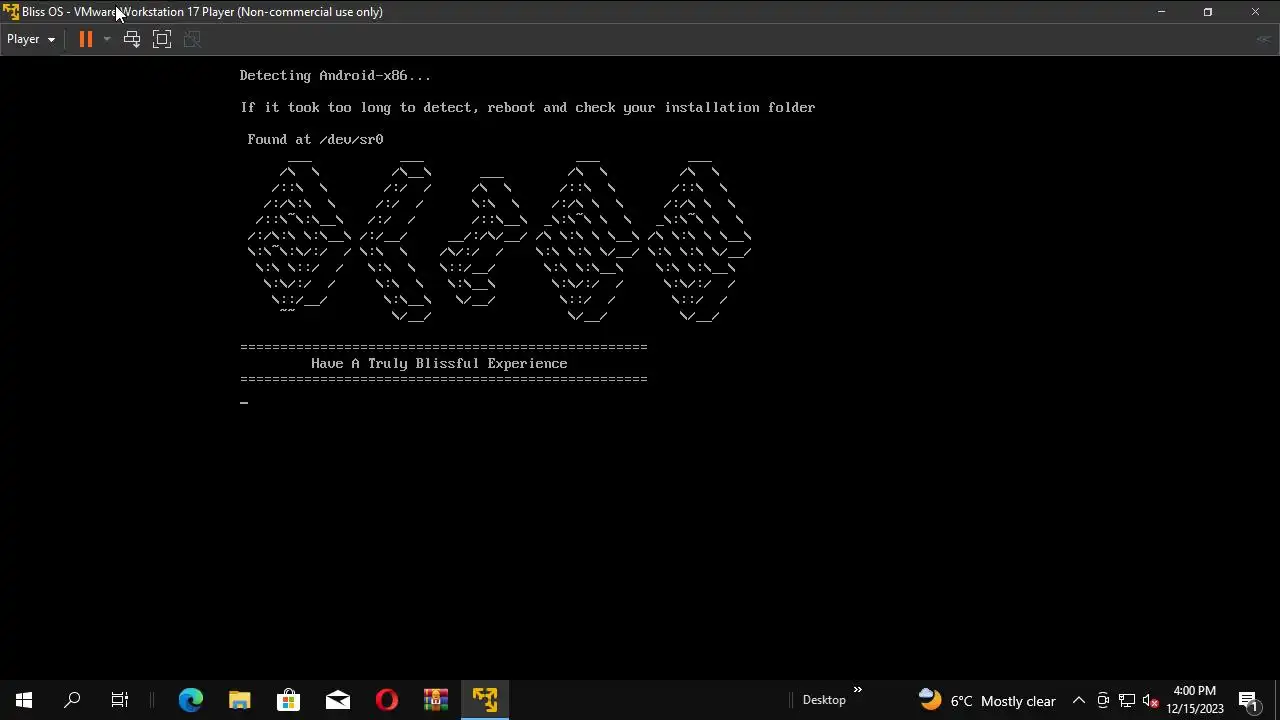
Task: Open network status tray icon
Action: tap(1127, 700)
